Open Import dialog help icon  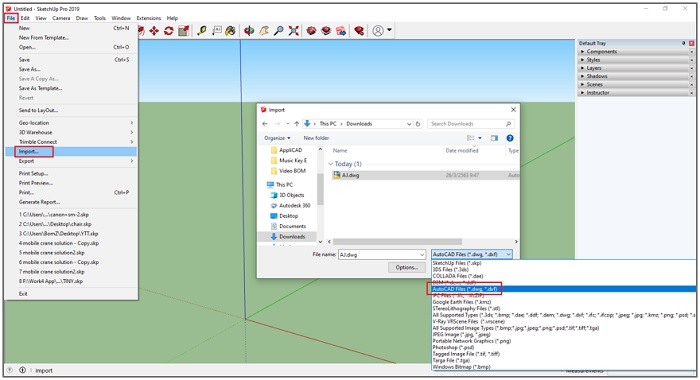coord(510,138)
